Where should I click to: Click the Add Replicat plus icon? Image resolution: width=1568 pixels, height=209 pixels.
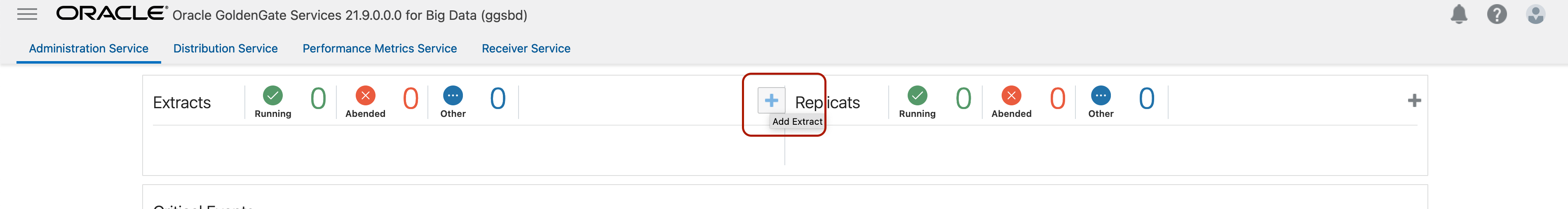tap(1414, 100)
